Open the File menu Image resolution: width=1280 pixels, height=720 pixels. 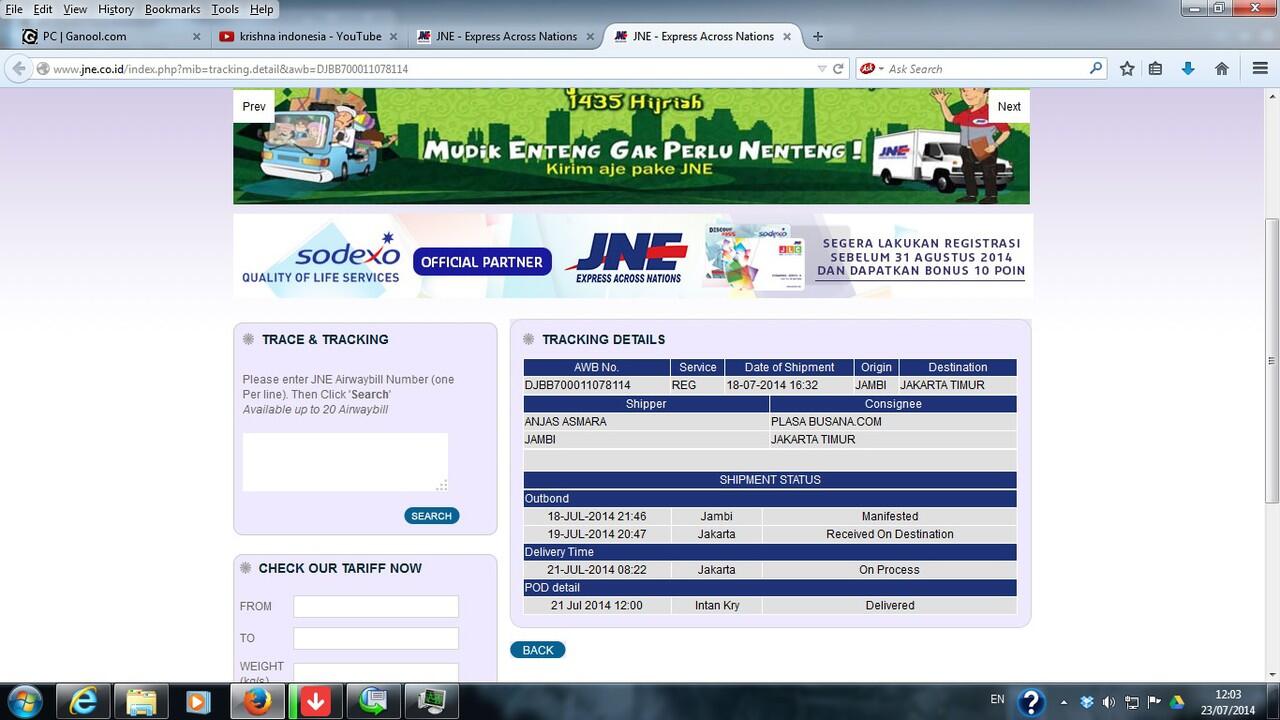tap(14, 9)
